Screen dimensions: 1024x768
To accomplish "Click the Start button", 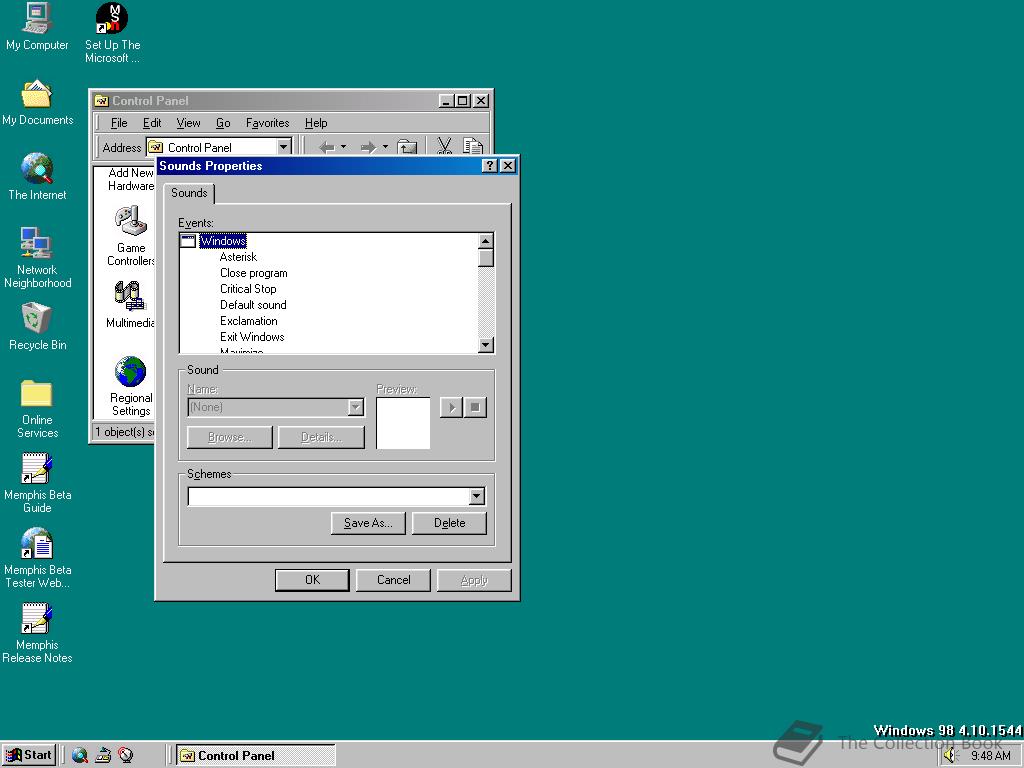I will tap(29, 755).
